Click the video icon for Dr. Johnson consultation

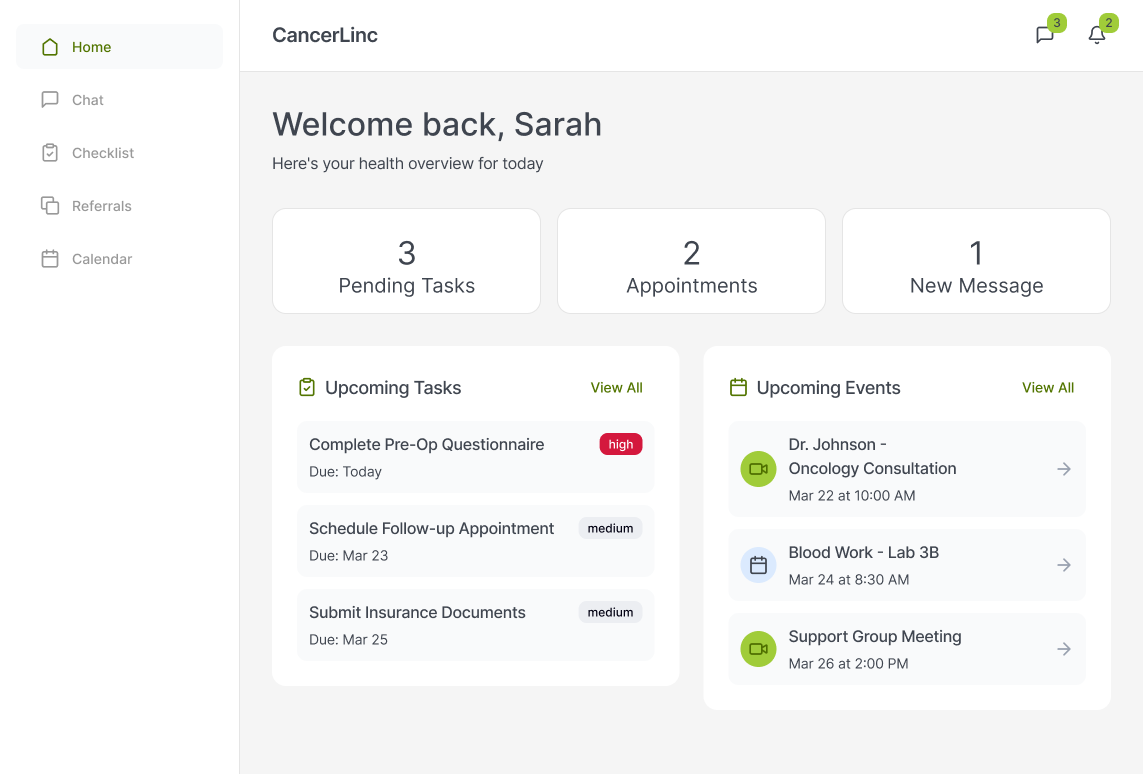click(758, 468)
